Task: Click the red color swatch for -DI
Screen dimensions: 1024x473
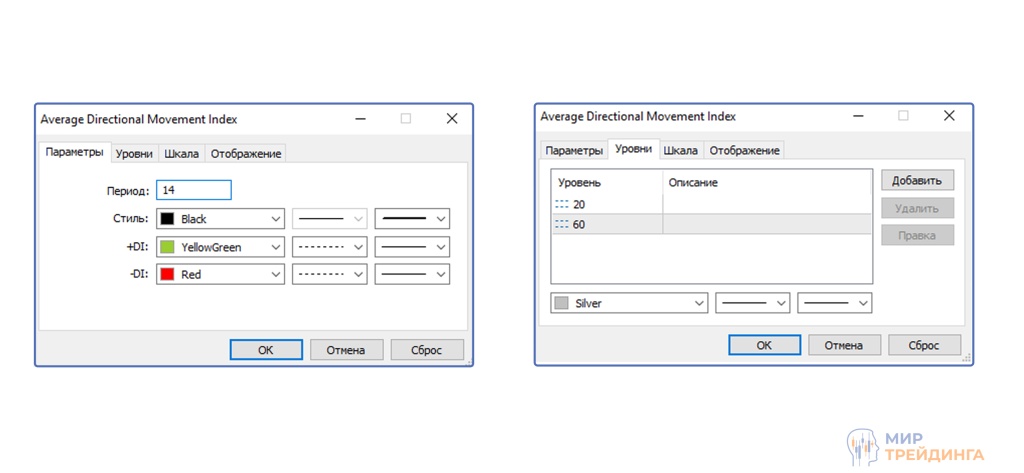Action: tap(168, 274)
